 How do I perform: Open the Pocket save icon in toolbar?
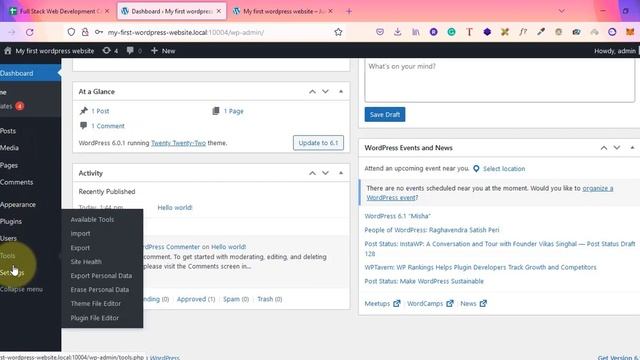click(380, 32)
